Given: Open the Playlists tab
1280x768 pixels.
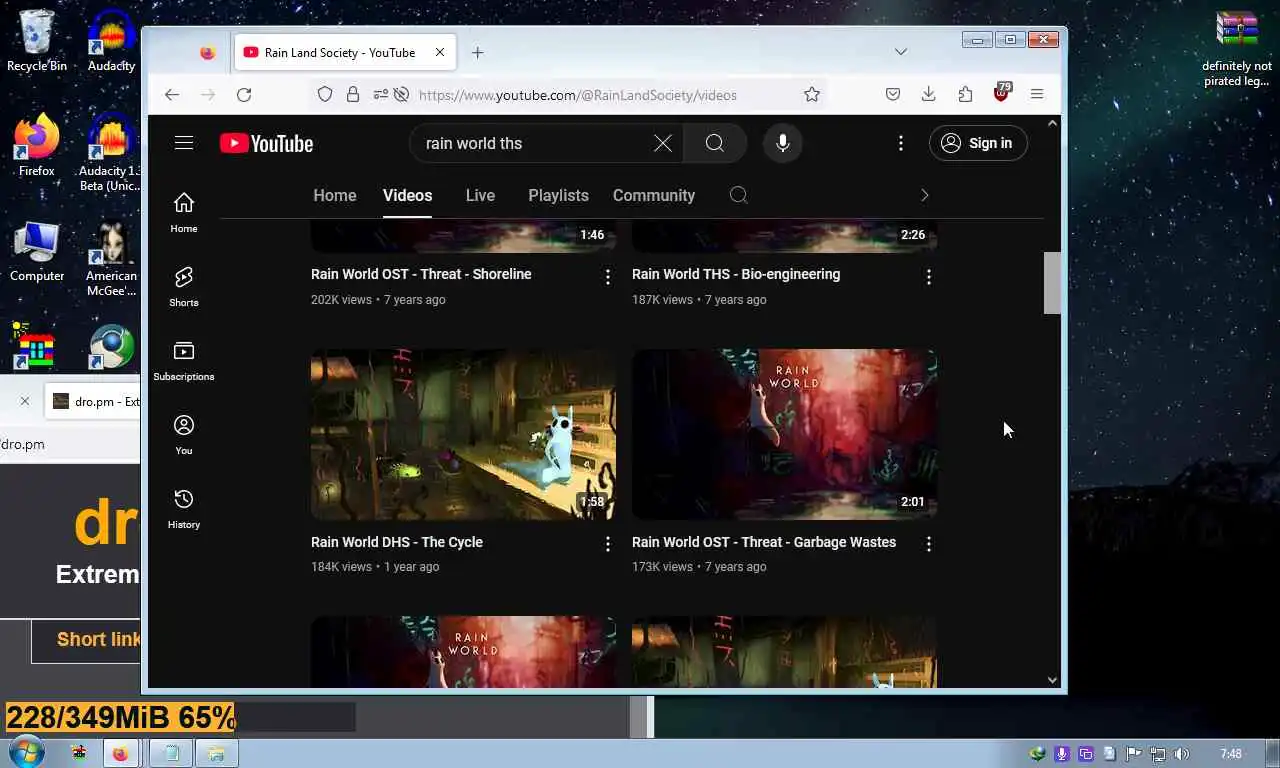Looking at the screenshot, I should click(558, 195).
